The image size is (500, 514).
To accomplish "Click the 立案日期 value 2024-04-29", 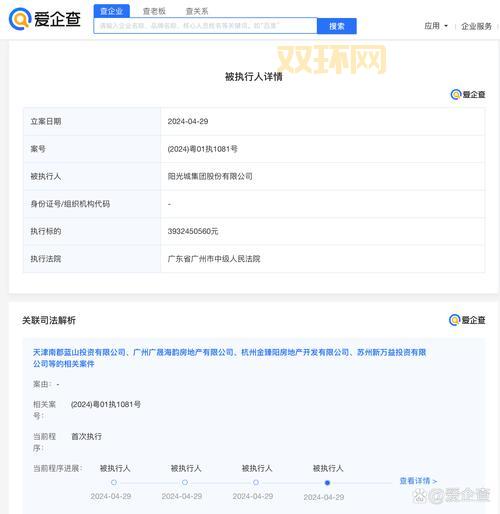I will pyautogui.click(x=188, y=121).
